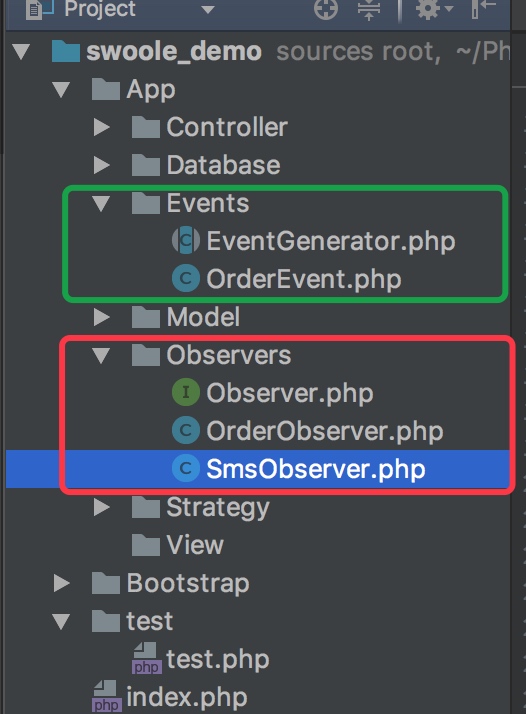Screen dimensions: 526x714
Task: Expand the Controller folder
Action: 101,127
